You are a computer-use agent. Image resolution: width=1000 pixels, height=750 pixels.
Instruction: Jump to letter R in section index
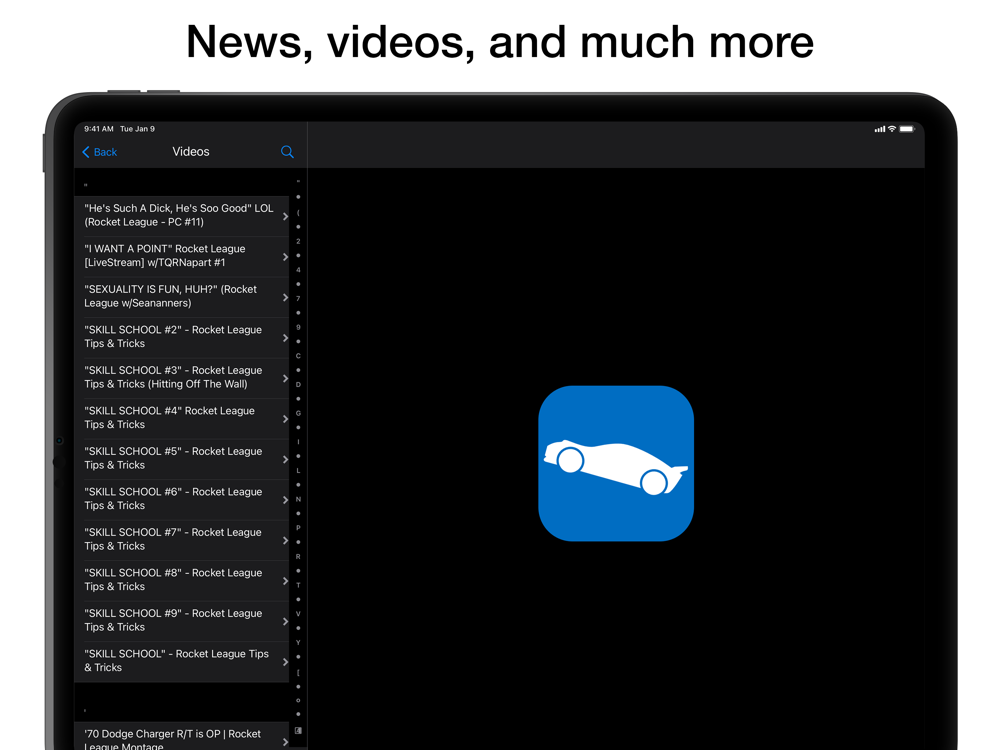pyautogui.click(x=298, y=557)
